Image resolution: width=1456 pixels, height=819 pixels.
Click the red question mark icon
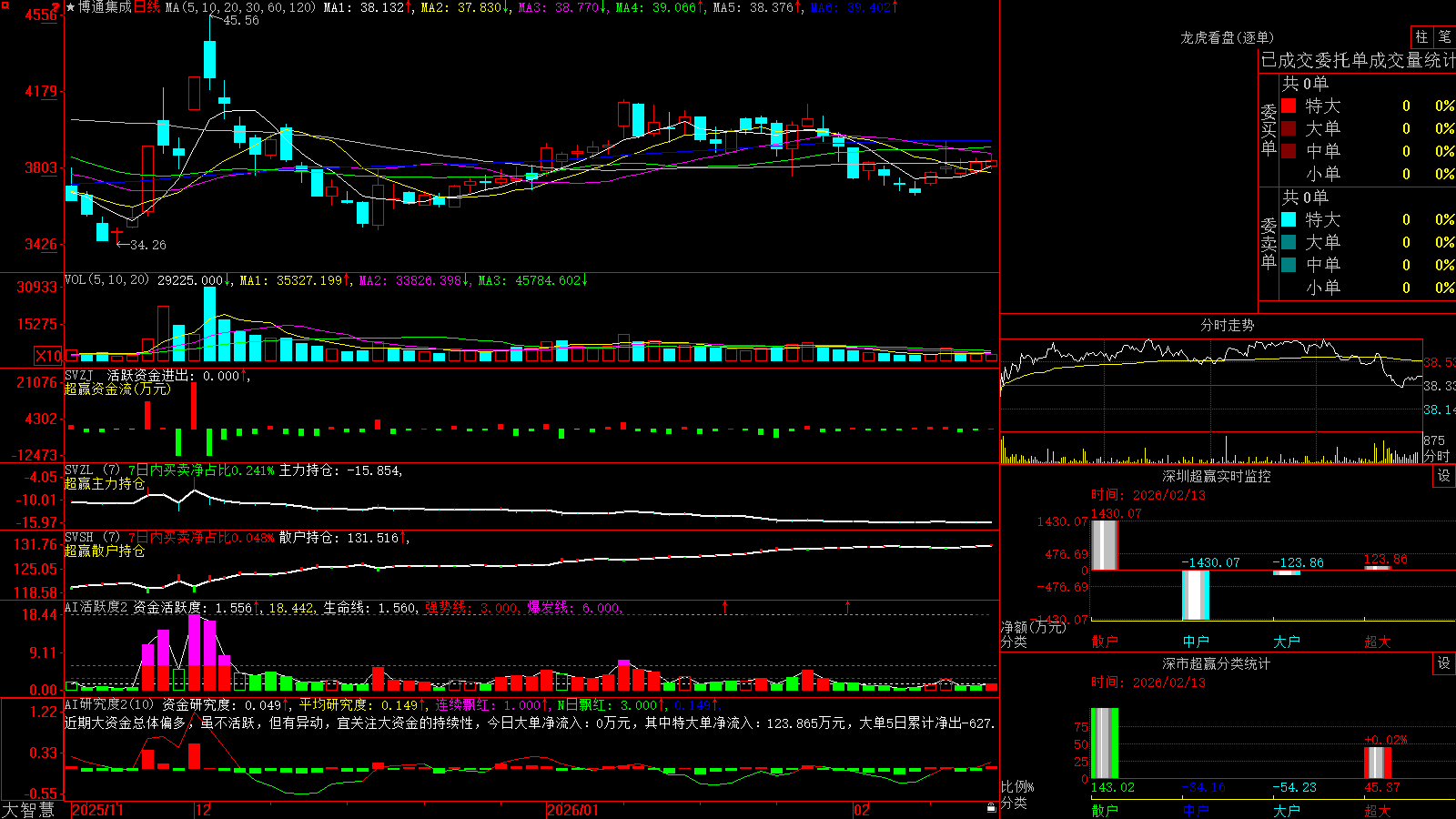[56, 7]
